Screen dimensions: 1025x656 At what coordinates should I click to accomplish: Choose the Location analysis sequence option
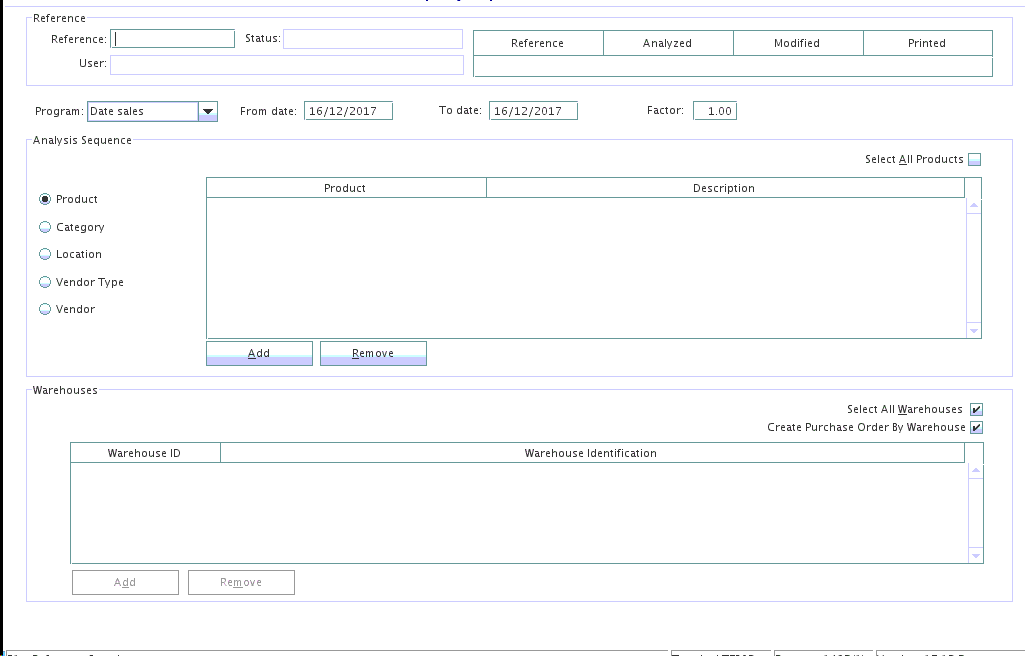[x=45, y=254]
